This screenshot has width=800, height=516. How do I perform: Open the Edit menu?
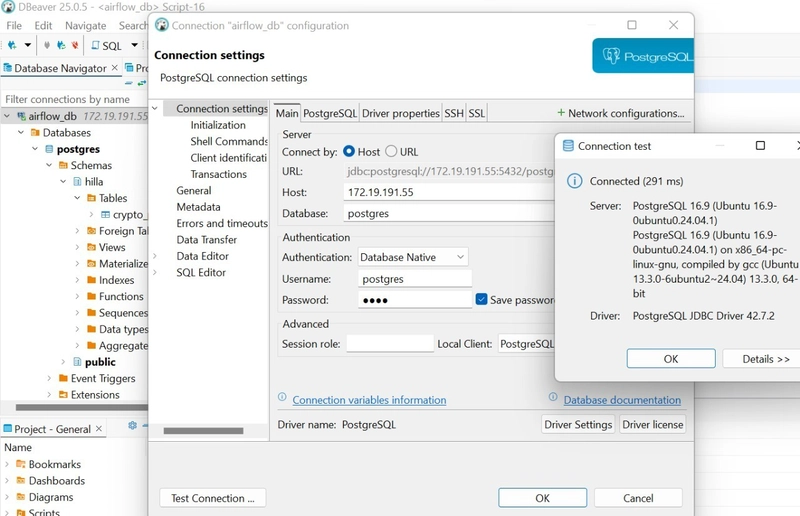43,26
